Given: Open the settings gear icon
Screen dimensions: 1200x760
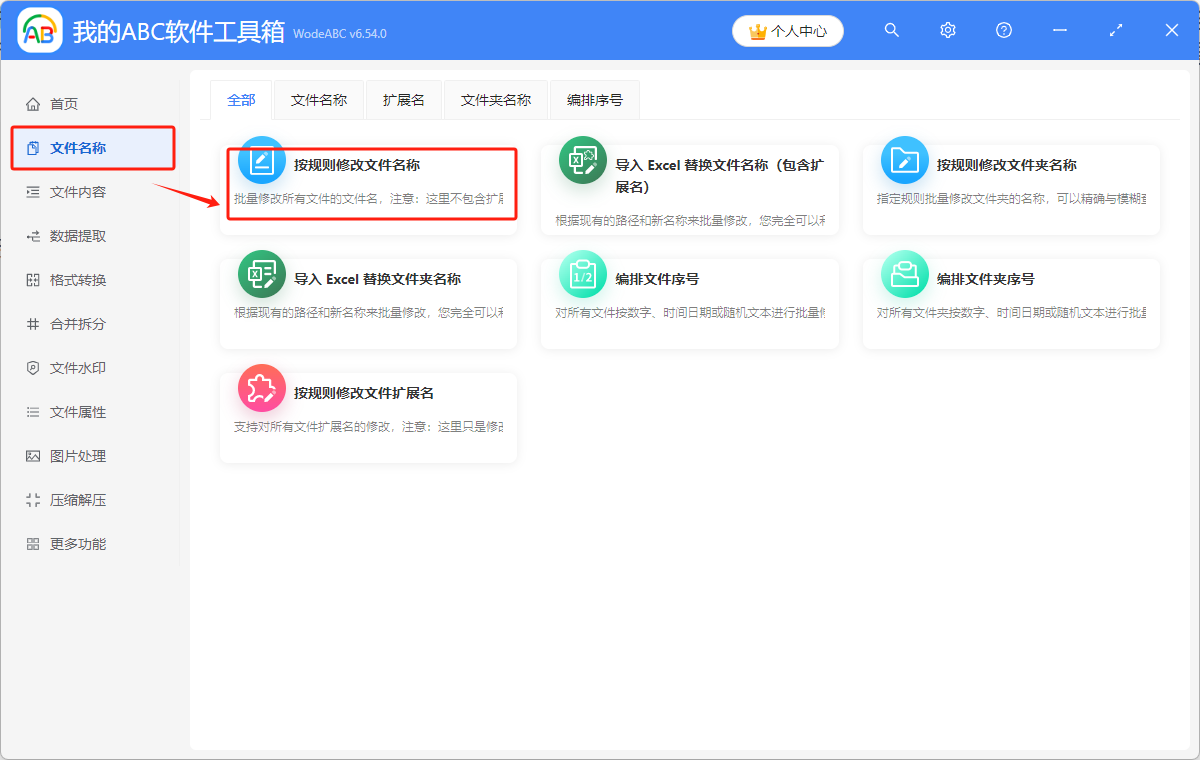Looking at the screenshot, I should click(947, 30).
